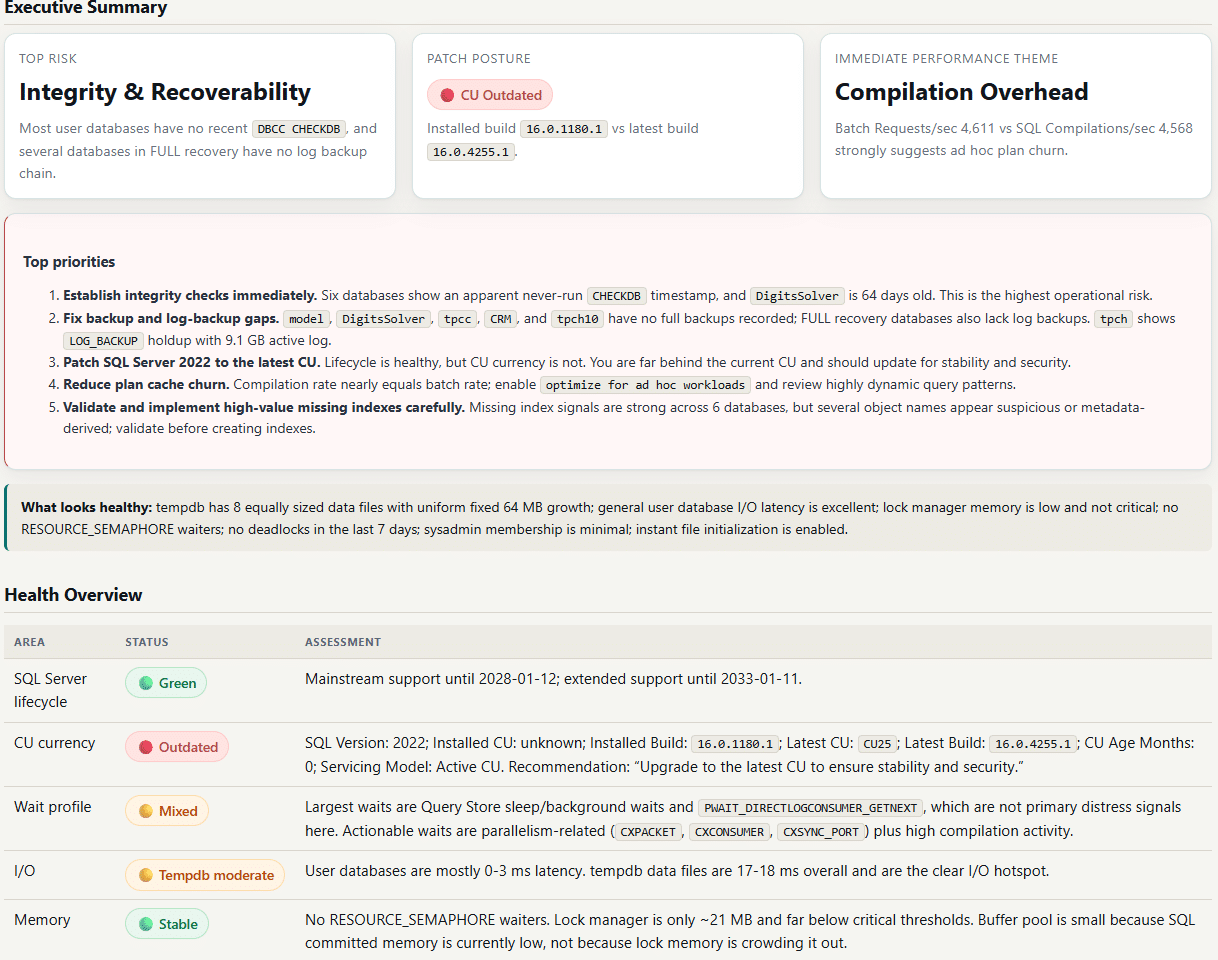Click 'Reduce plan cache churn.' priority
The image size is (1218, 960).
point(147,385)
